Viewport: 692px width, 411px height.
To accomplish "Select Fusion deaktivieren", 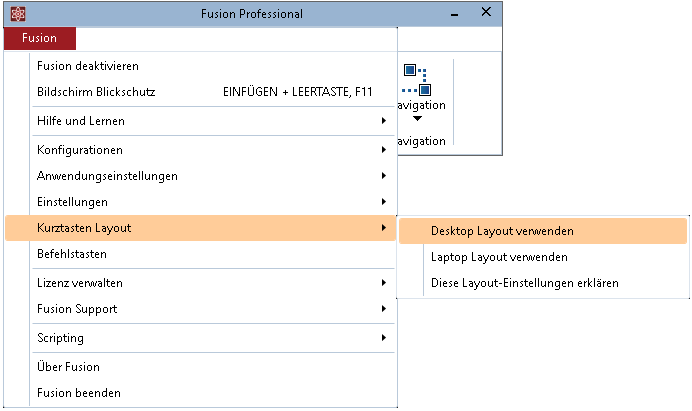I will 88,66.
